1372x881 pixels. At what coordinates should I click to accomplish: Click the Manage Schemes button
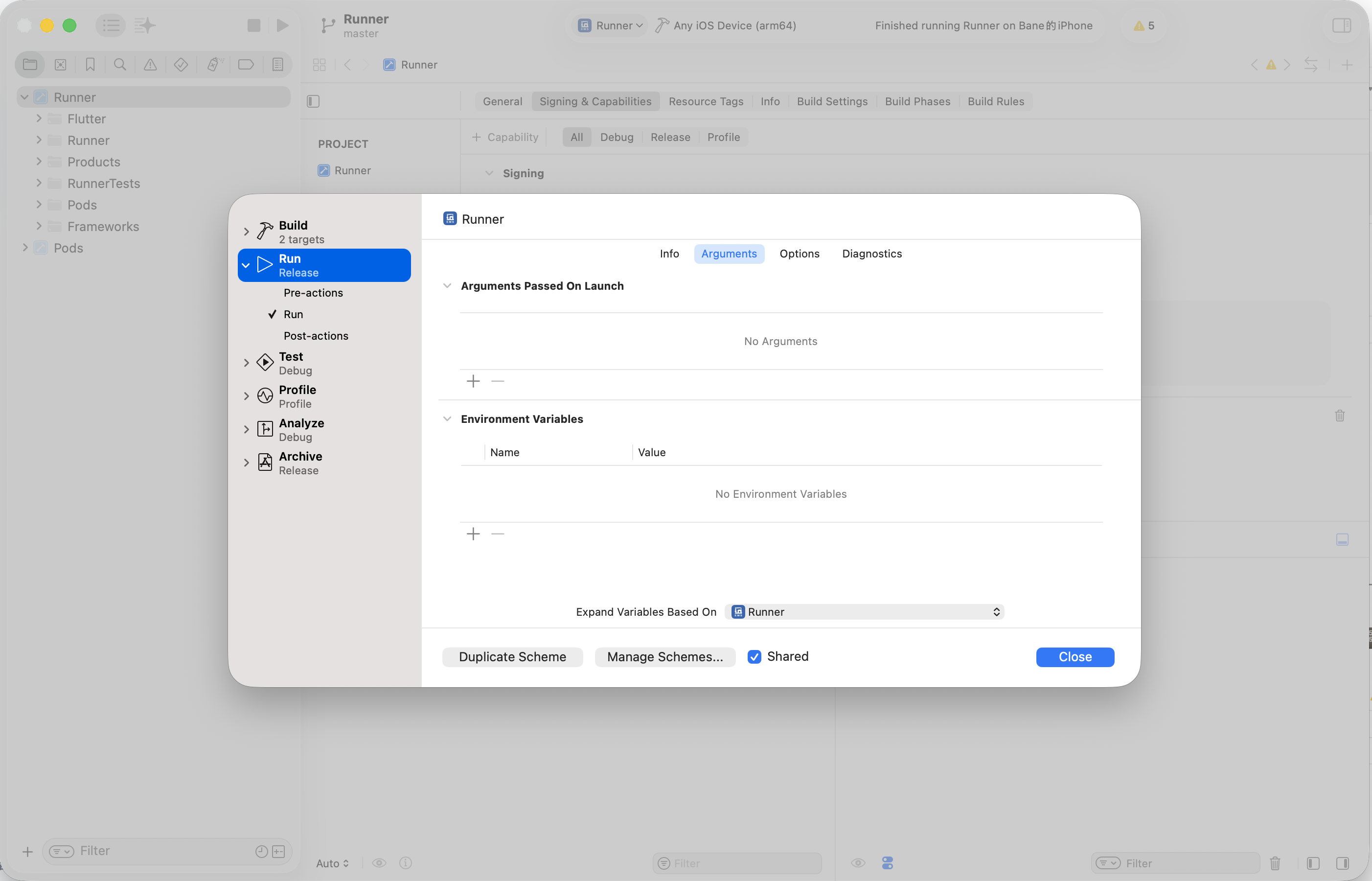click(x=664, y=657)
